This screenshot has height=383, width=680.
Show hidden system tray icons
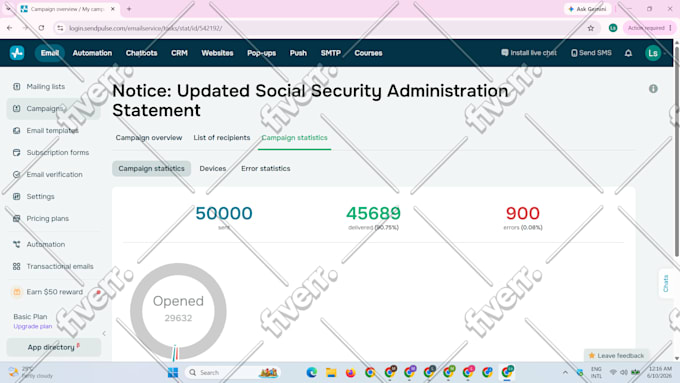click(565, 373)
